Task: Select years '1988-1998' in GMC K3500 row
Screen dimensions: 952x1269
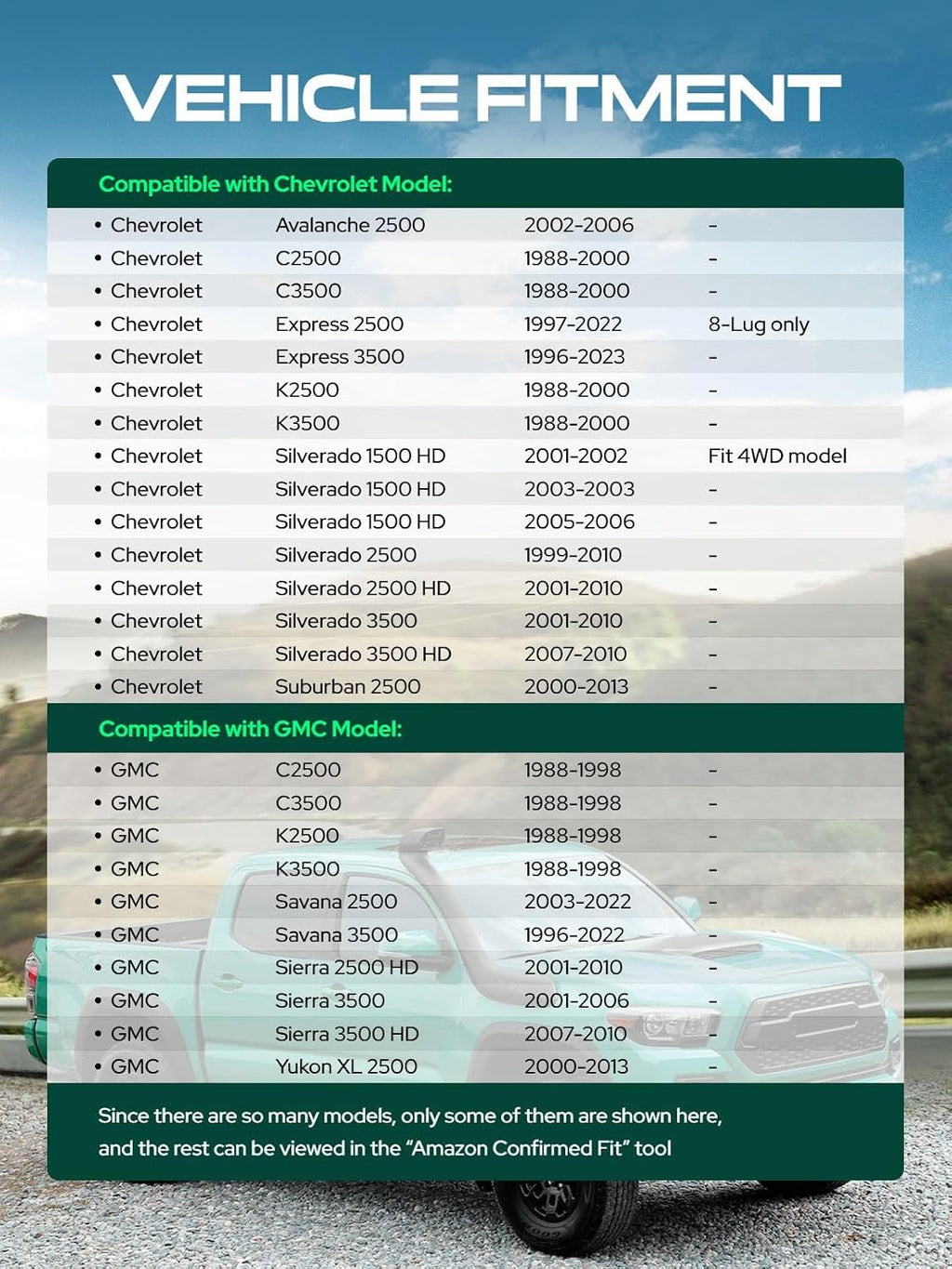Action: pyautogui.click(x=573, y=869)
